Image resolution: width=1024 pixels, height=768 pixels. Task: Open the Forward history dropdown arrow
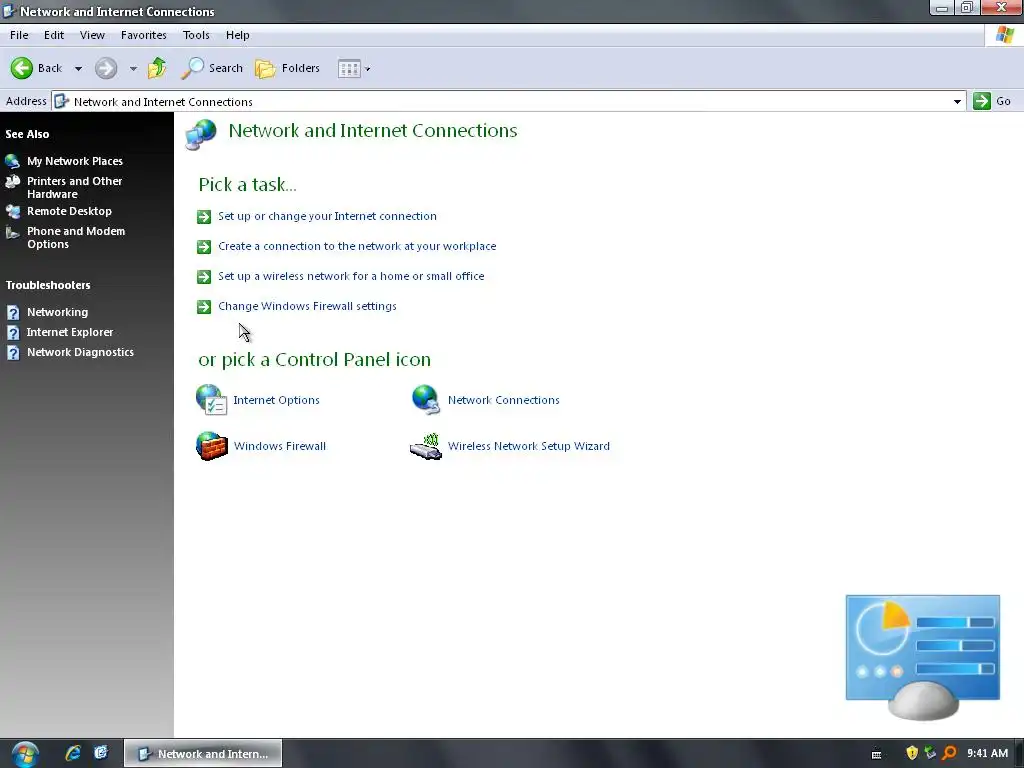pyautogui.click(x=133, y=69)
